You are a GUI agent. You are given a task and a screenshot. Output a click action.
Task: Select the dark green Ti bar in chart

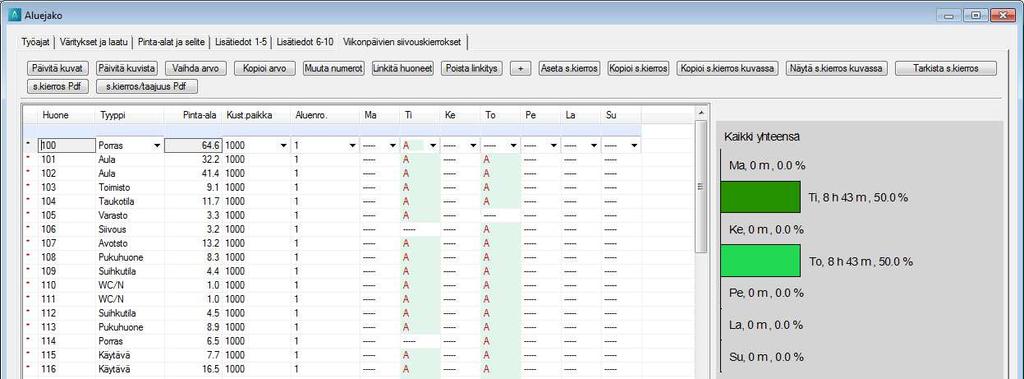click(x=760, y=197)
